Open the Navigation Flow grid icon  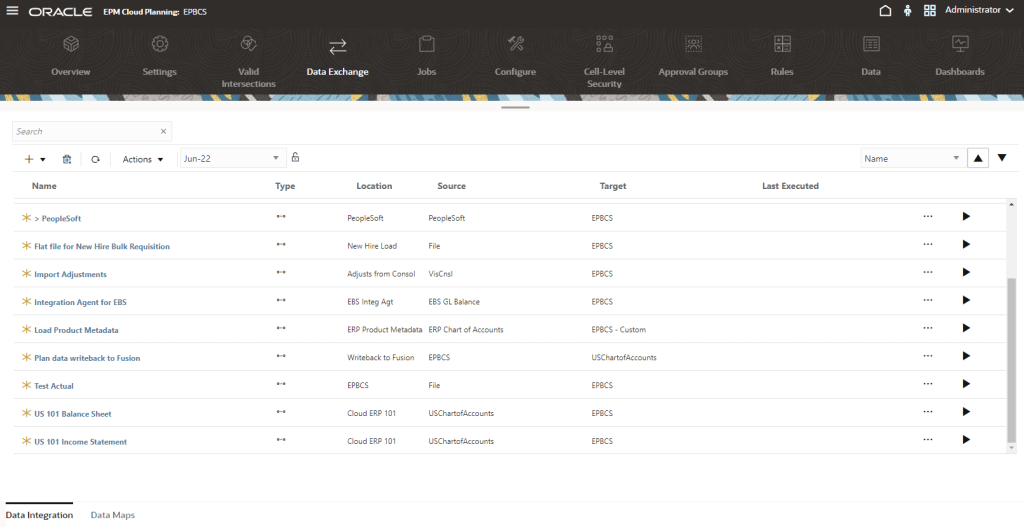(x=930, y=11)
